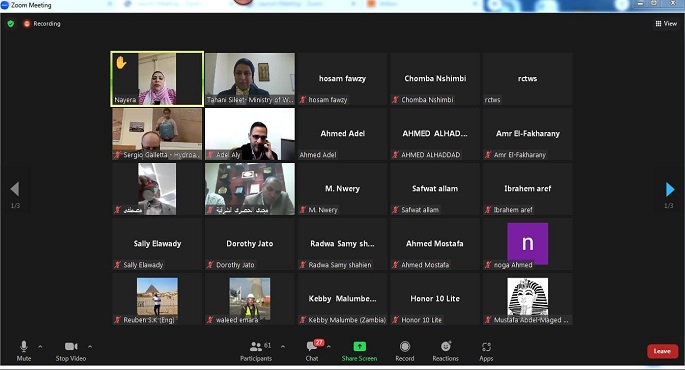Screen dimensions: 685x370
Task: Click the raised hand icon on Nayera's tile
Action: [x=121, y=63]
